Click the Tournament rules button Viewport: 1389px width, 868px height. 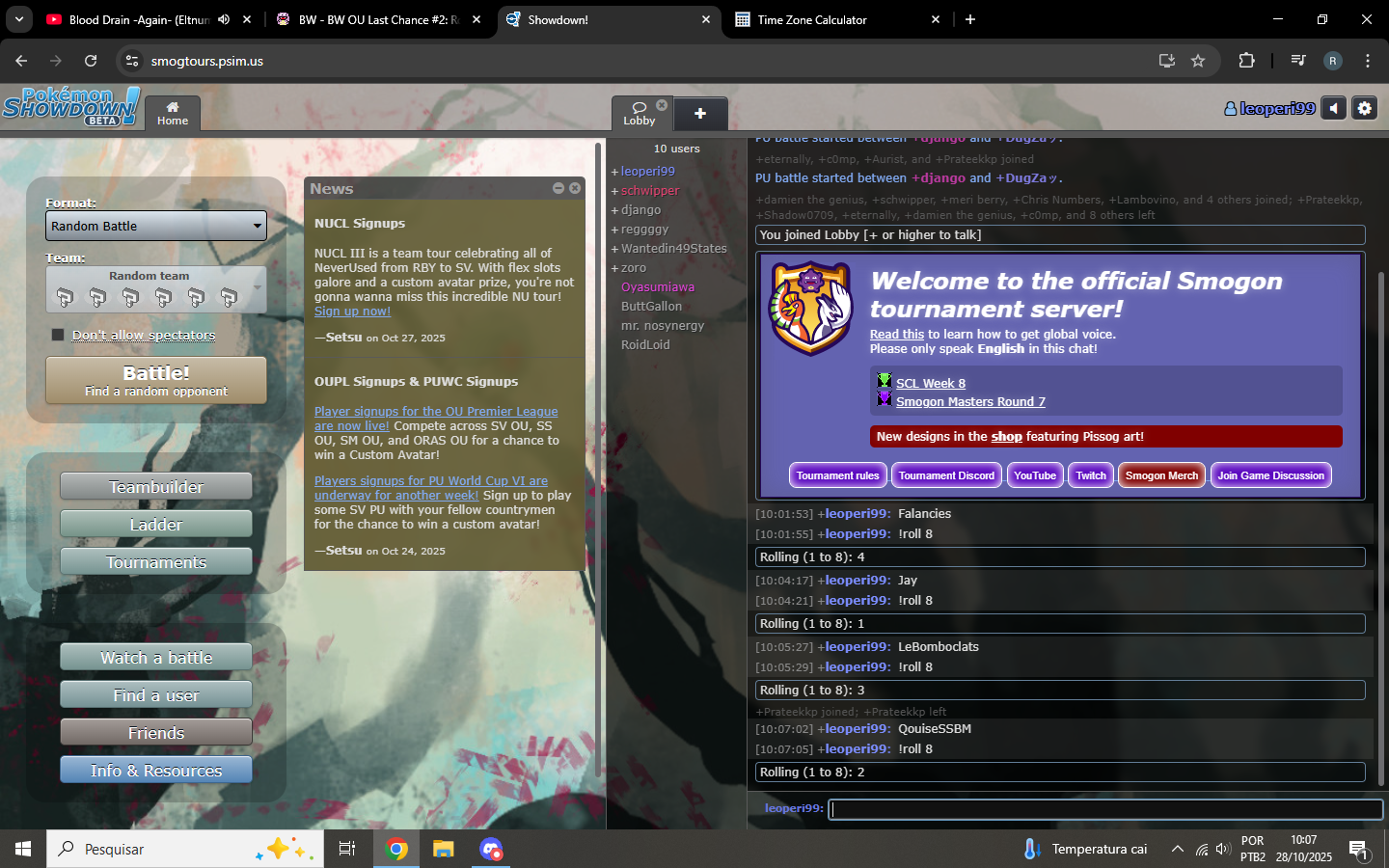click(x=837, y=475)
